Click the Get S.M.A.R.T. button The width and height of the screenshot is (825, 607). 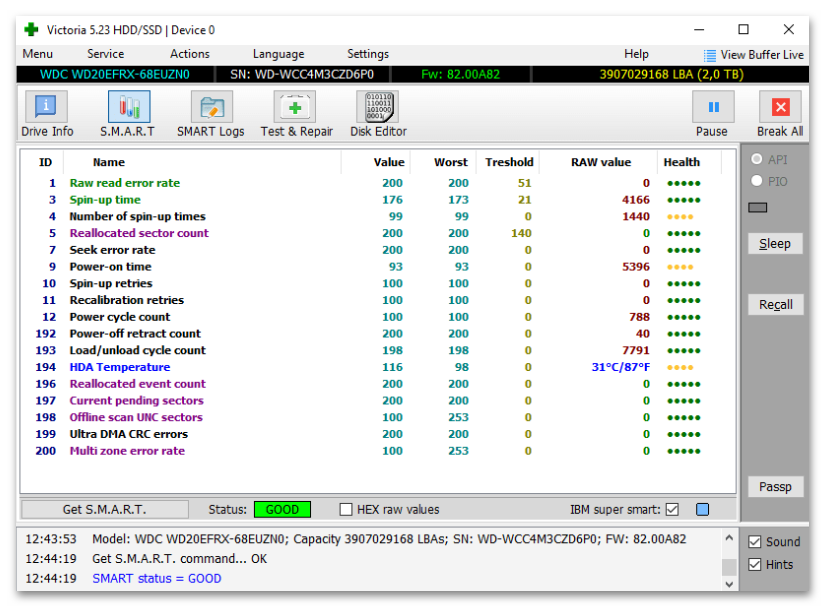[x=105, y=510]
